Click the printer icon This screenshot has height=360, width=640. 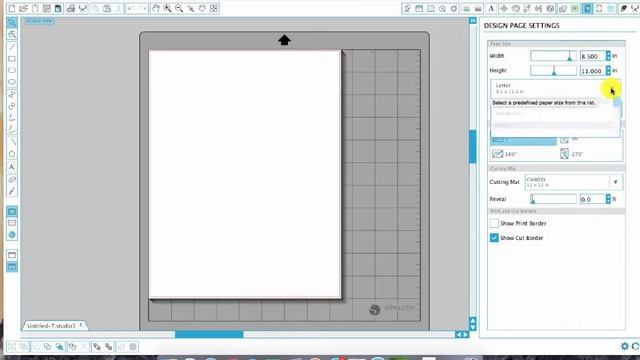coord(71,8)
